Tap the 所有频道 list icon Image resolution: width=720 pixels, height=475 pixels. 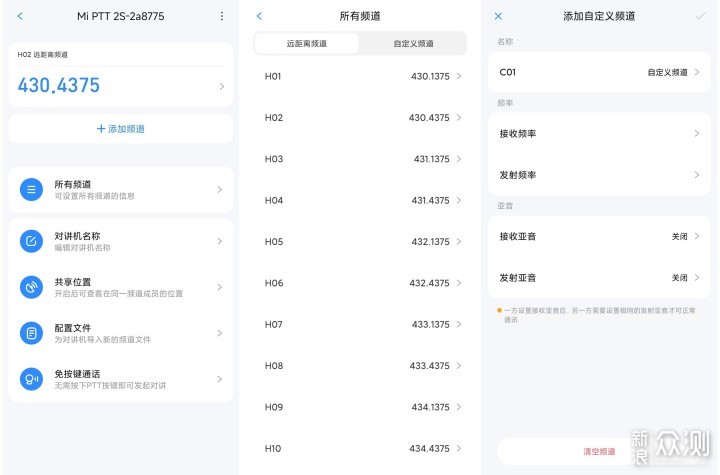pos(31,189)
